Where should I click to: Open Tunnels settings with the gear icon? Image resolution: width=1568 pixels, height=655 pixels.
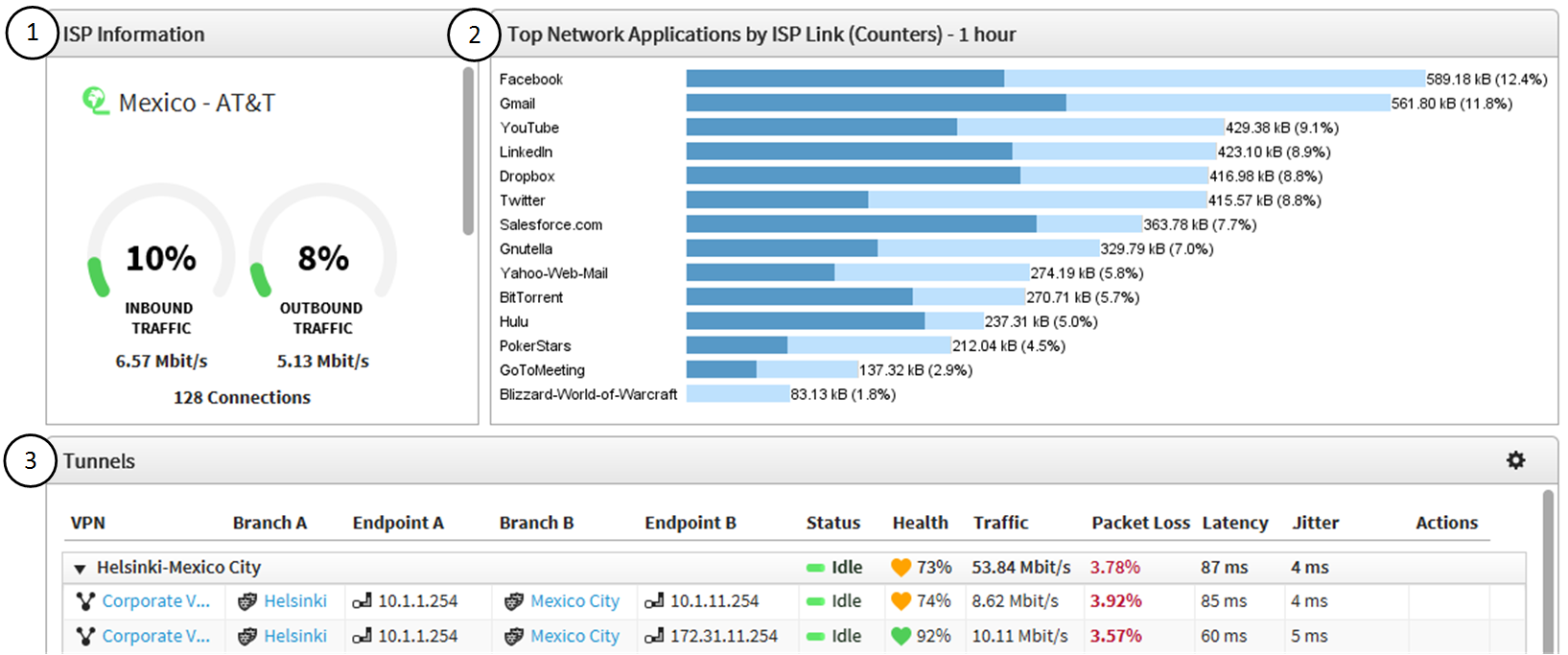[x=1515, y=460]
